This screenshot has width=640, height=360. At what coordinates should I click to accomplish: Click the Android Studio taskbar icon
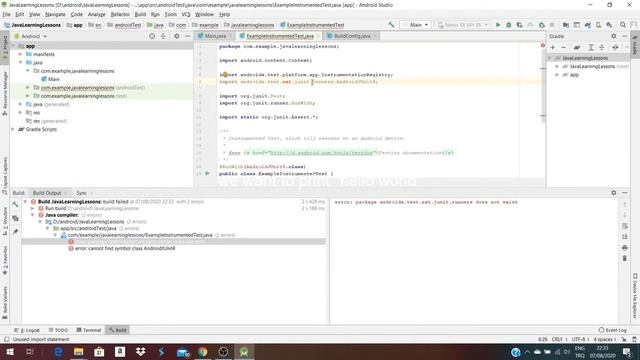pyautogui.click(x=244, y=351)
